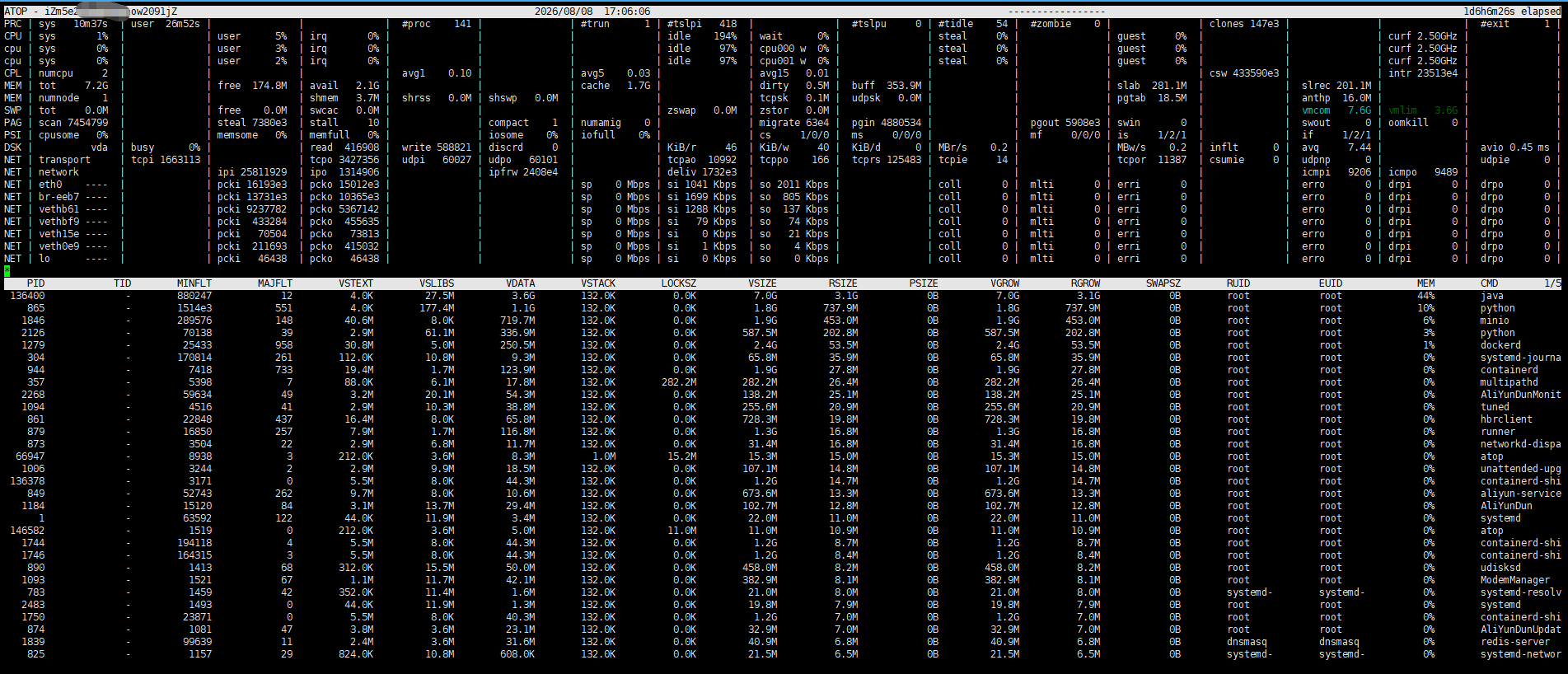This screenshot has width=1568, height=674.
Task: Click the CMD column header
Action: coord(1489,283)
